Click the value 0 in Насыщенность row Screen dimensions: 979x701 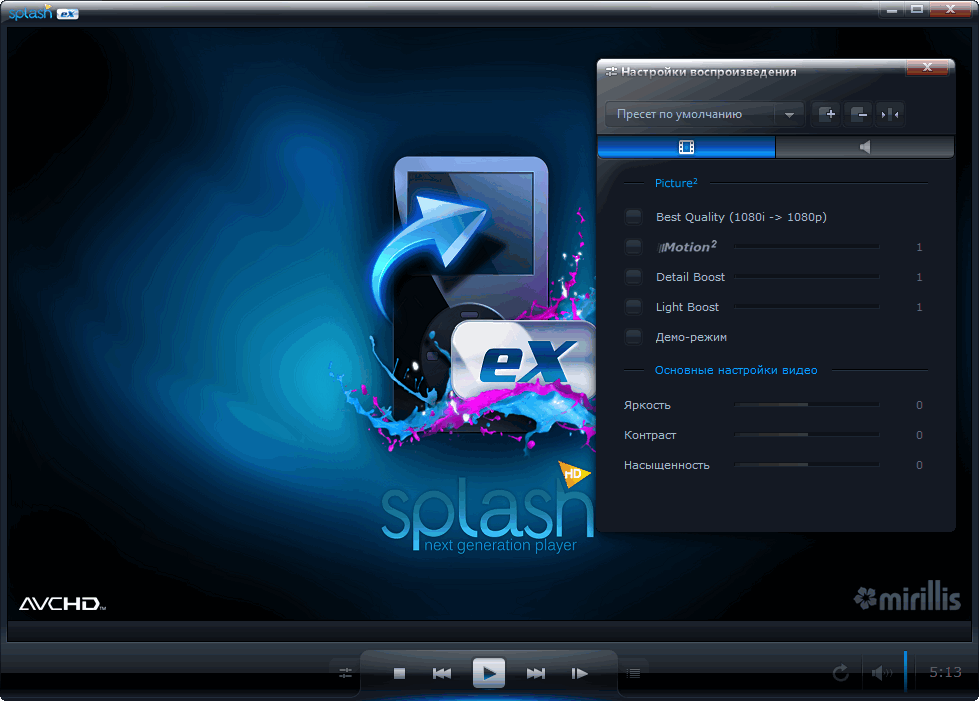tap(919, 465)
